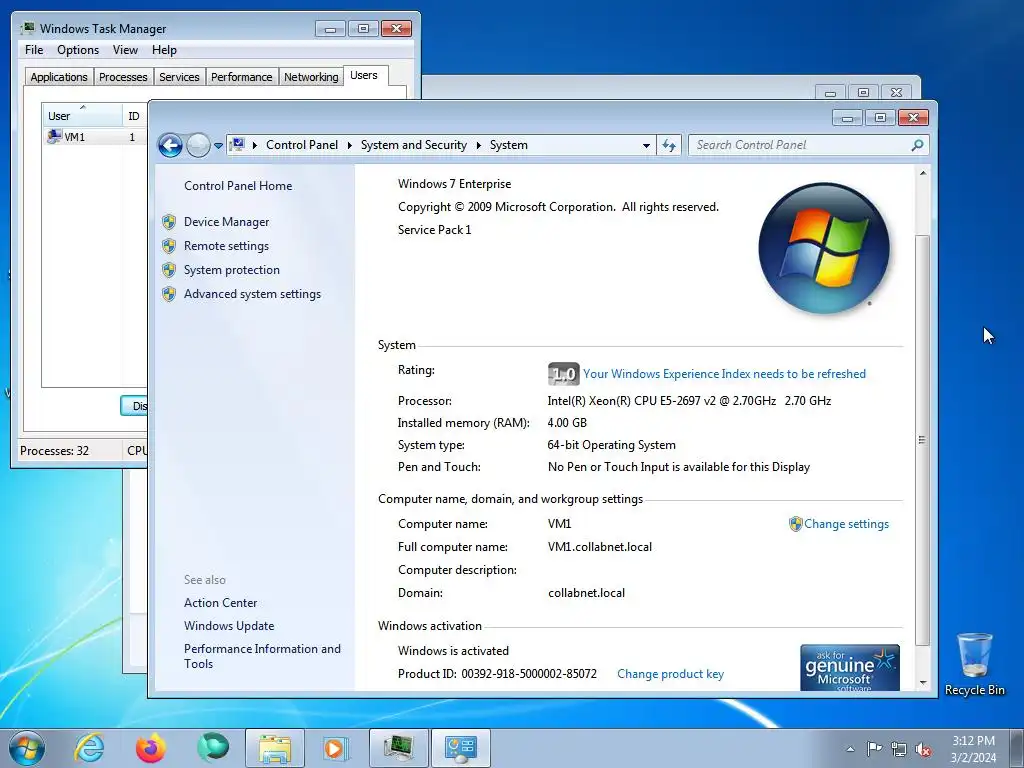1024x768 pixels.
Task: Click the muted volume tray icon
Action: (923, 750)
